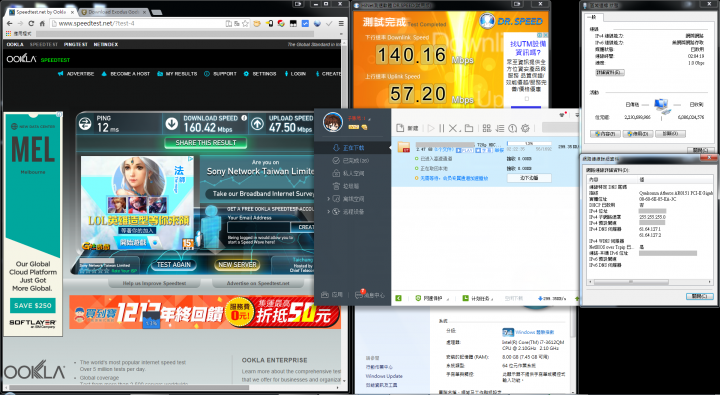Click clock schedule icon in download toolbar
This screenshot has height=395, width=720.
512,128
